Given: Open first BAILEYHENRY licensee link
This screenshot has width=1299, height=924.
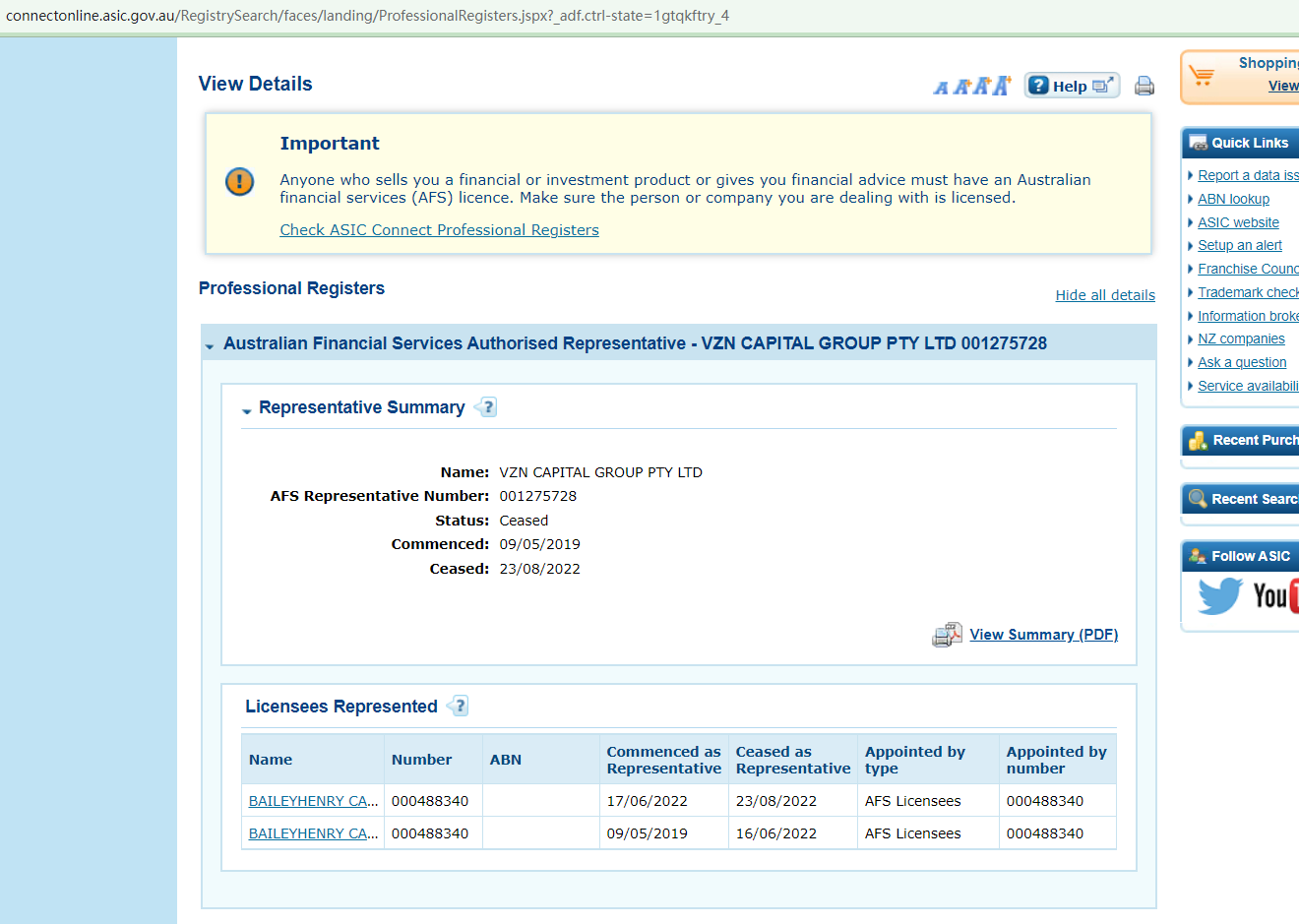Looking at the screenshot, I should pos(313,801).
